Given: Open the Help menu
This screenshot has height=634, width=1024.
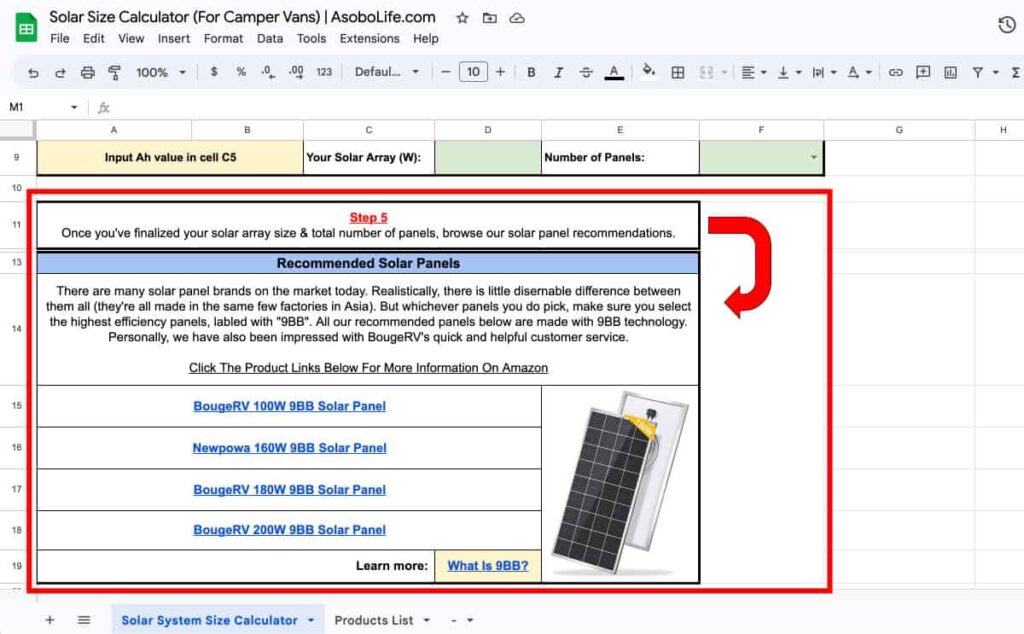Looking at the screenshot, I should pyautogui.click(x=425, y=39).
